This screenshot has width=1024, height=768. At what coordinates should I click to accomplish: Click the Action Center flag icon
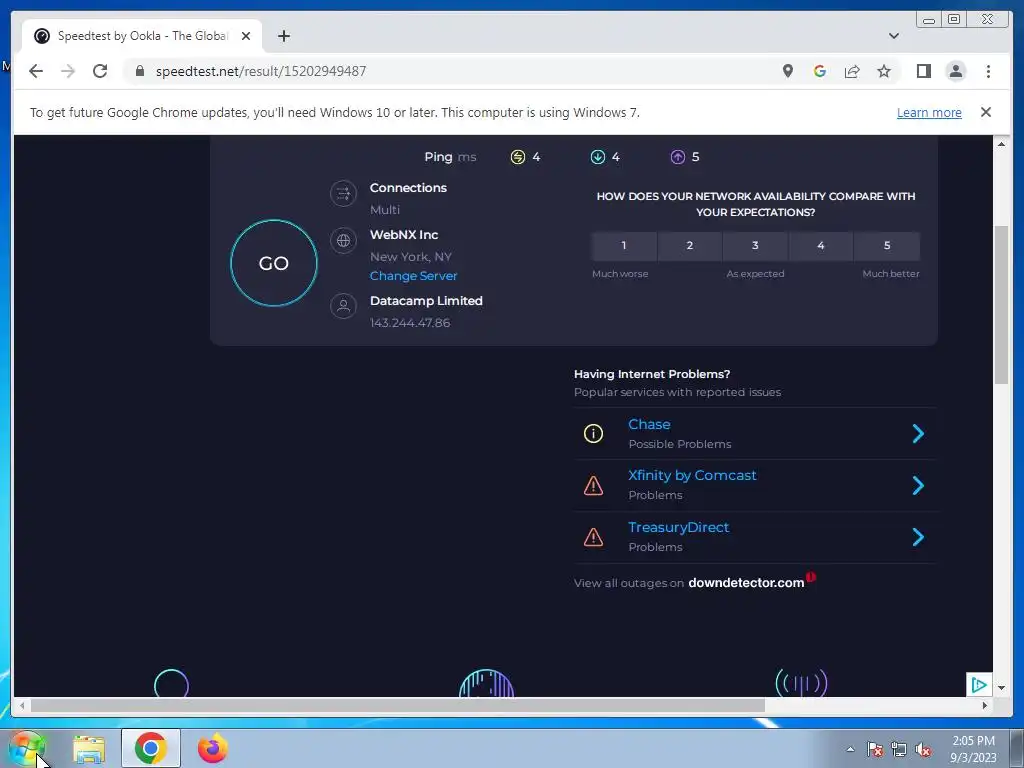coord(874,749)
